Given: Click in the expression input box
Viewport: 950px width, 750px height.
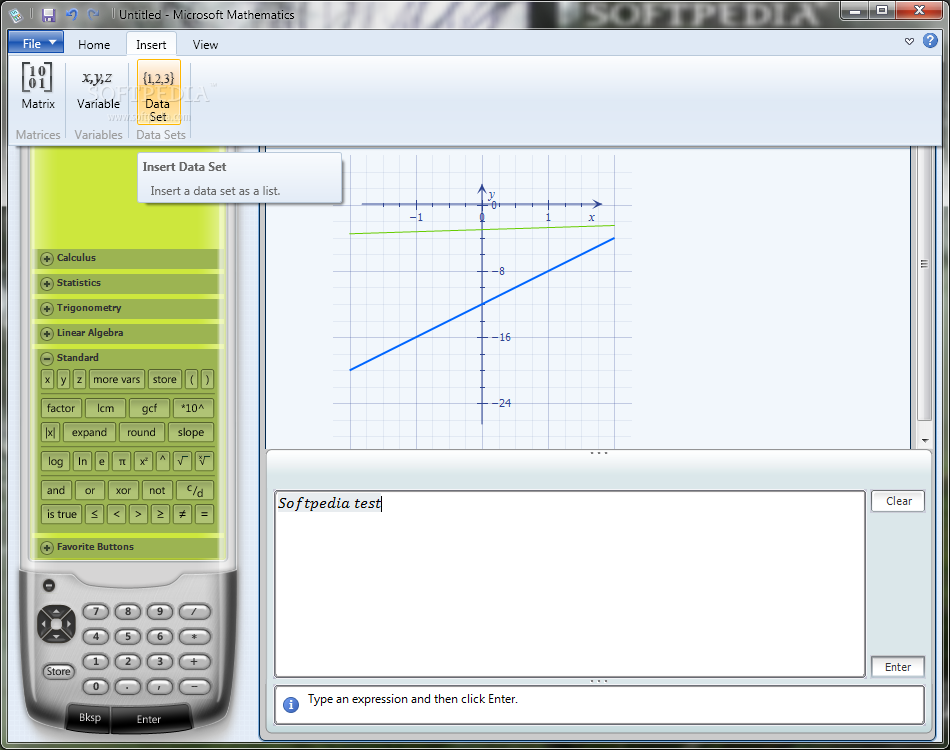Looking at the screenshot, I should point(570,584).
